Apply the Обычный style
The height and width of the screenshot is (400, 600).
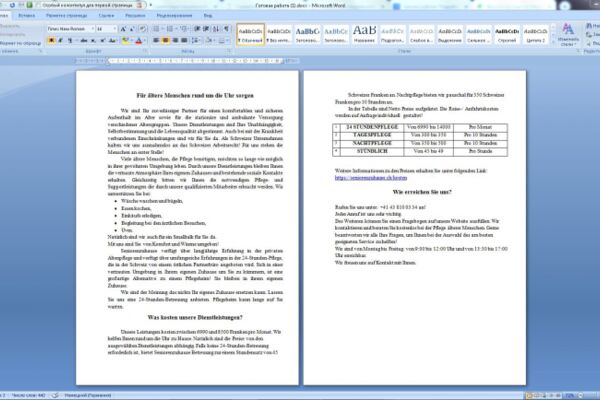tap(250, 35)
